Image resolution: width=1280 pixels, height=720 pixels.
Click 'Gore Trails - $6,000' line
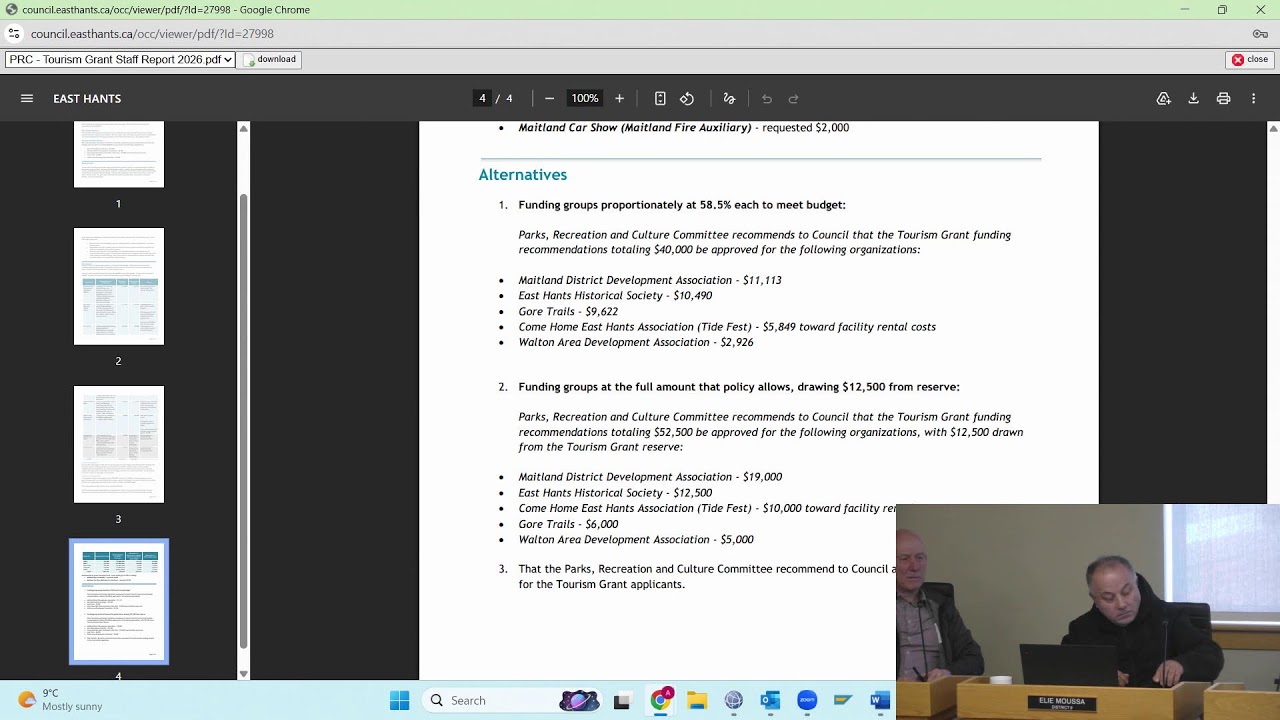click(x=568, y=524)
